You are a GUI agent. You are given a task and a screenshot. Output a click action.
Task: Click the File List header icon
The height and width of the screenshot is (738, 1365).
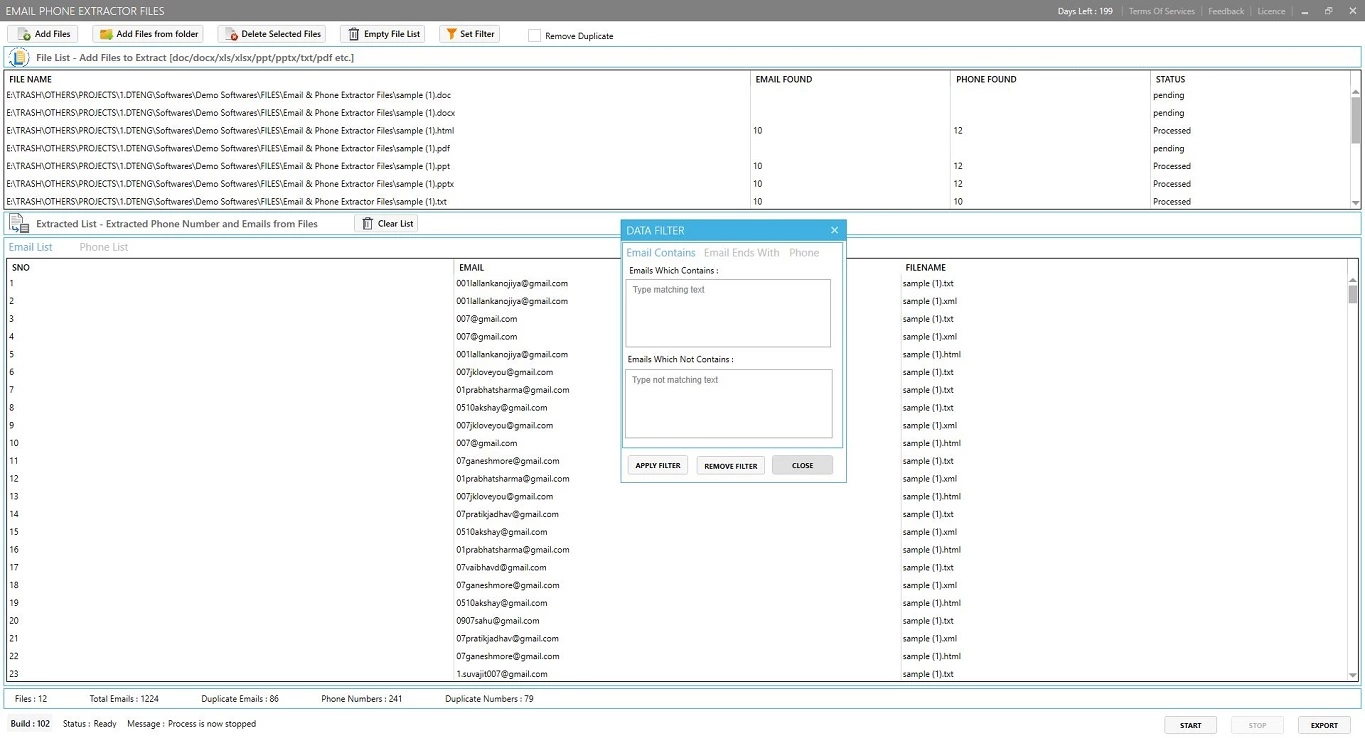coord(19,58)
